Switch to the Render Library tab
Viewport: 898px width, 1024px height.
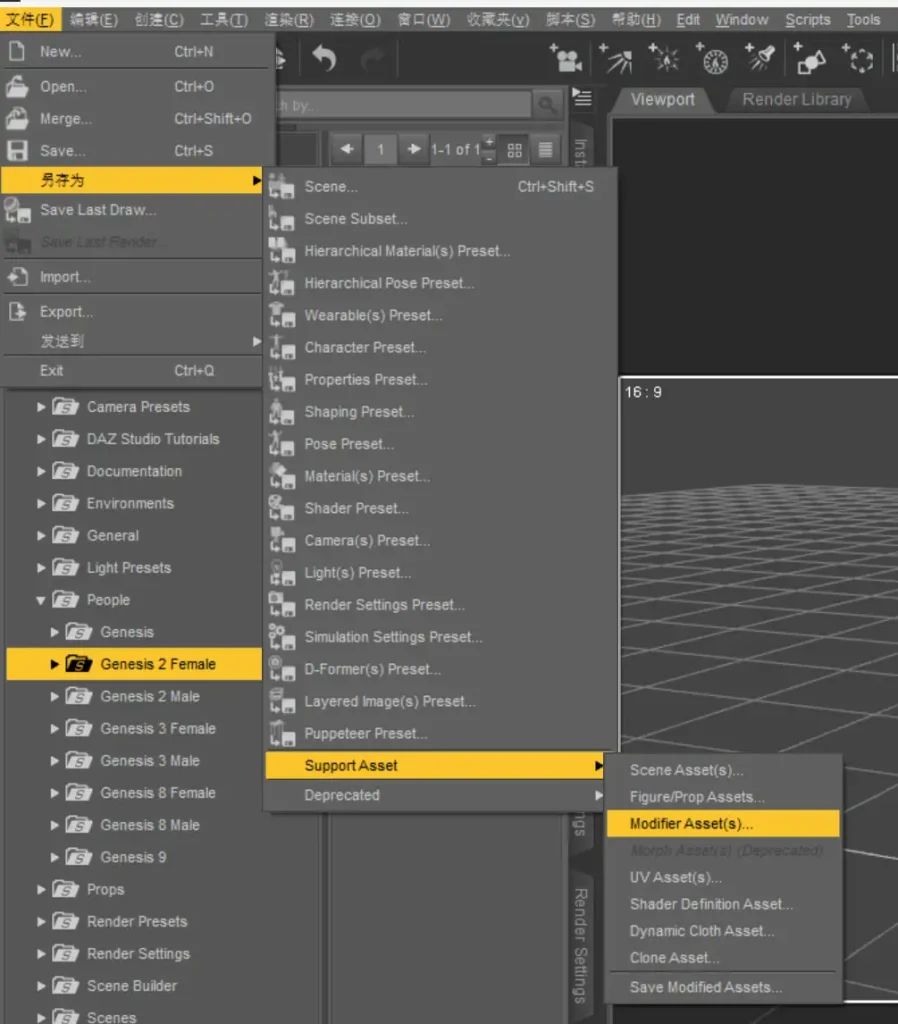[x=797, y=99]
